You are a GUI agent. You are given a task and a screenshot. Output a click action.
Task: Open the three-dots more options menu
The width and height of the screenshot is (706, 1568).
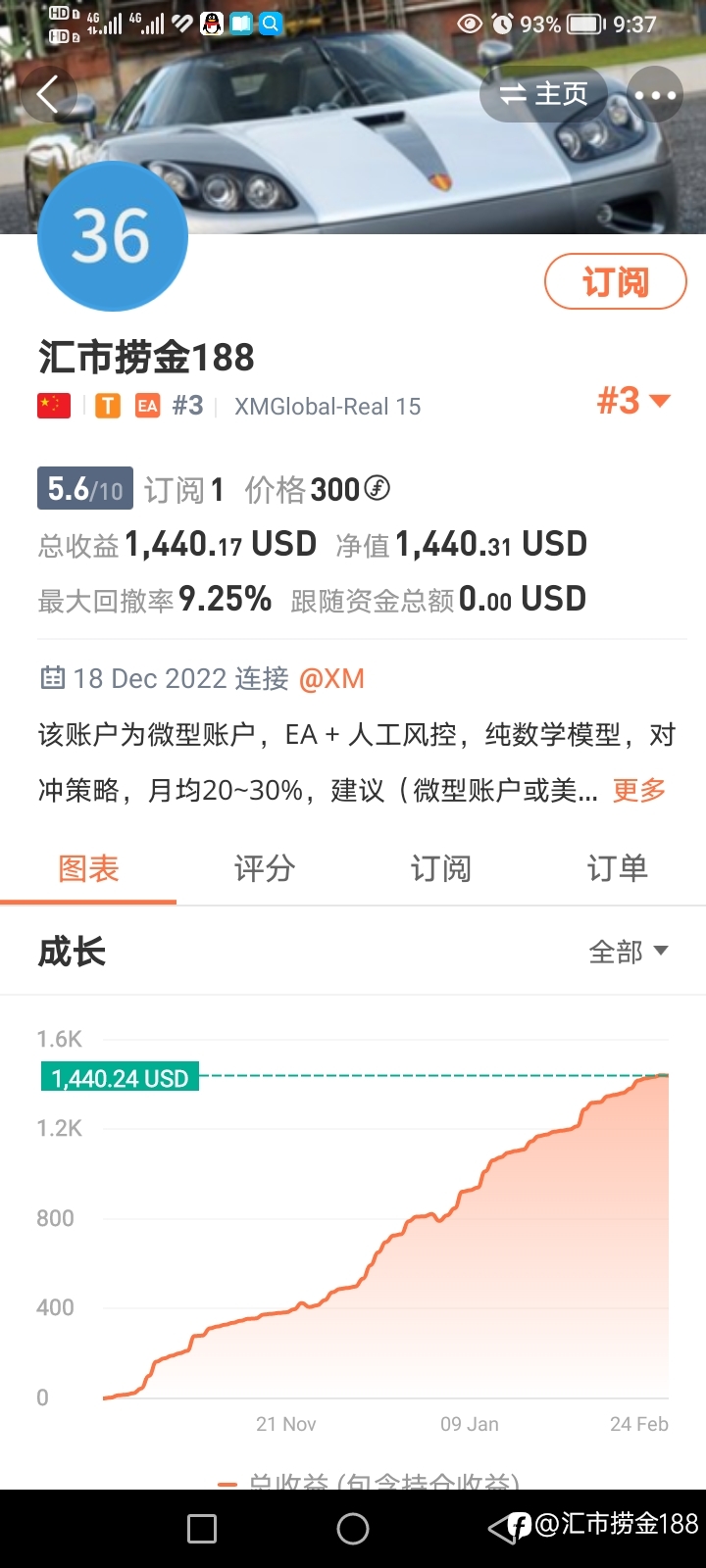[x=655, y=94]
